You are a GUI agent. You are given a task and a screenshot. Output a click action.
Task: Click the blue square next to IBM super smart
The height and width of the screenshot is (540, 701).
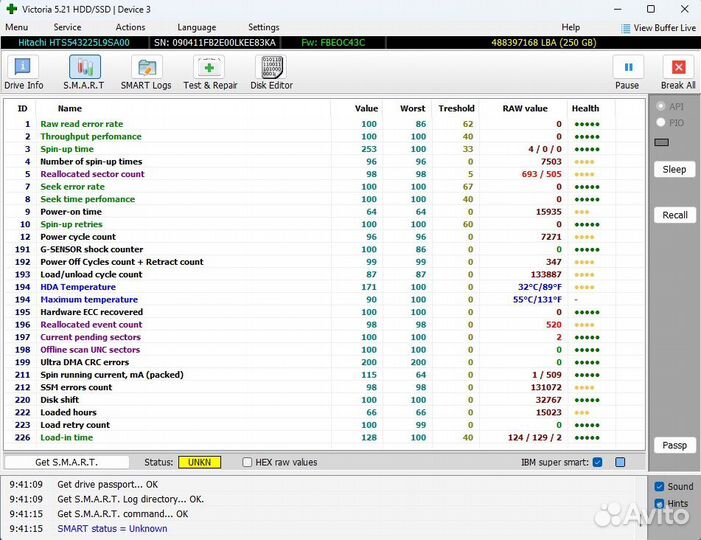coord(620,462)
